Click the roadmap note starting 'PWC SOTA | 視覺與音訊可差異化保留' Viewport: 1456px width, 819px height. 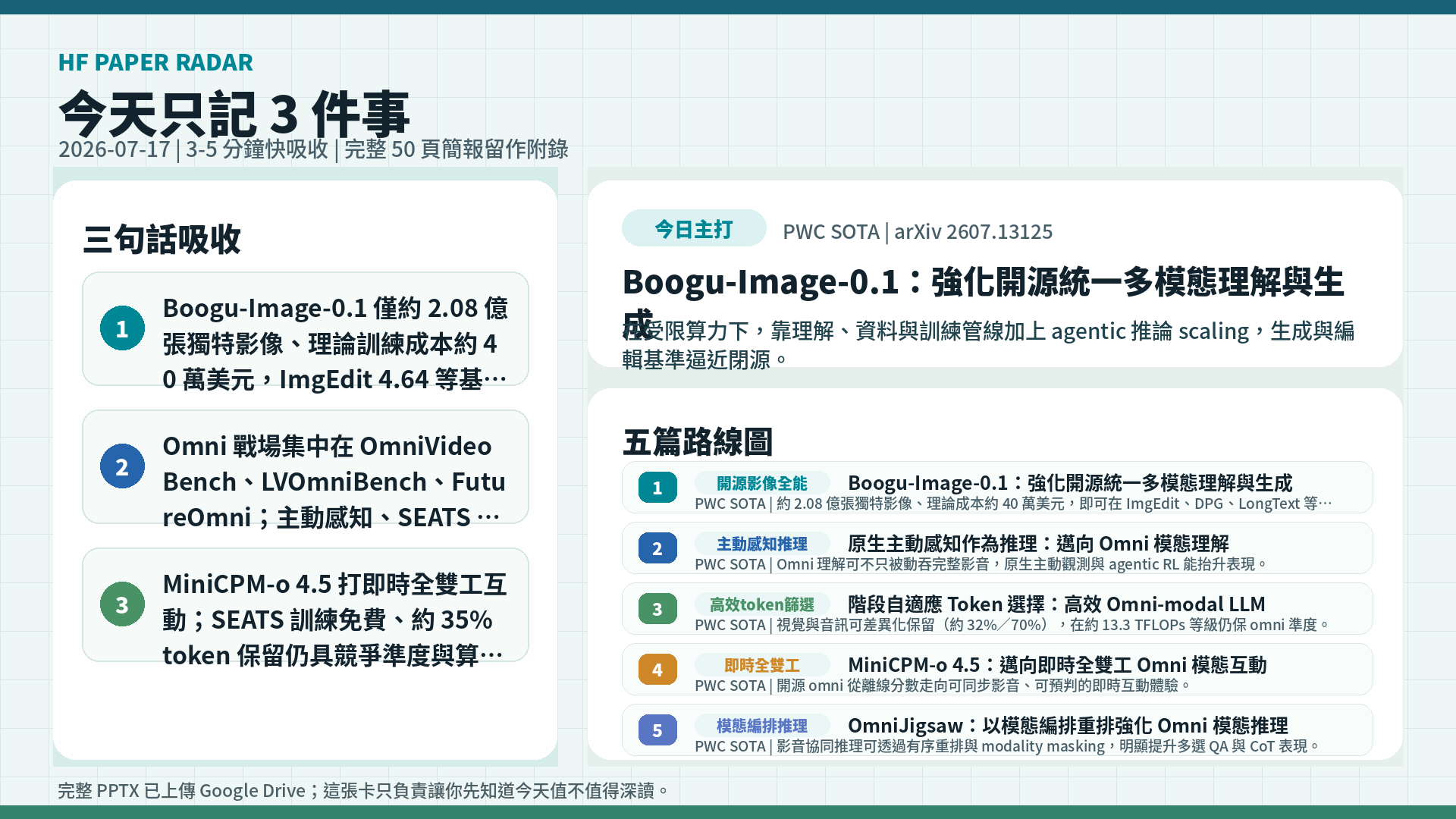[x=1012, y=625]
